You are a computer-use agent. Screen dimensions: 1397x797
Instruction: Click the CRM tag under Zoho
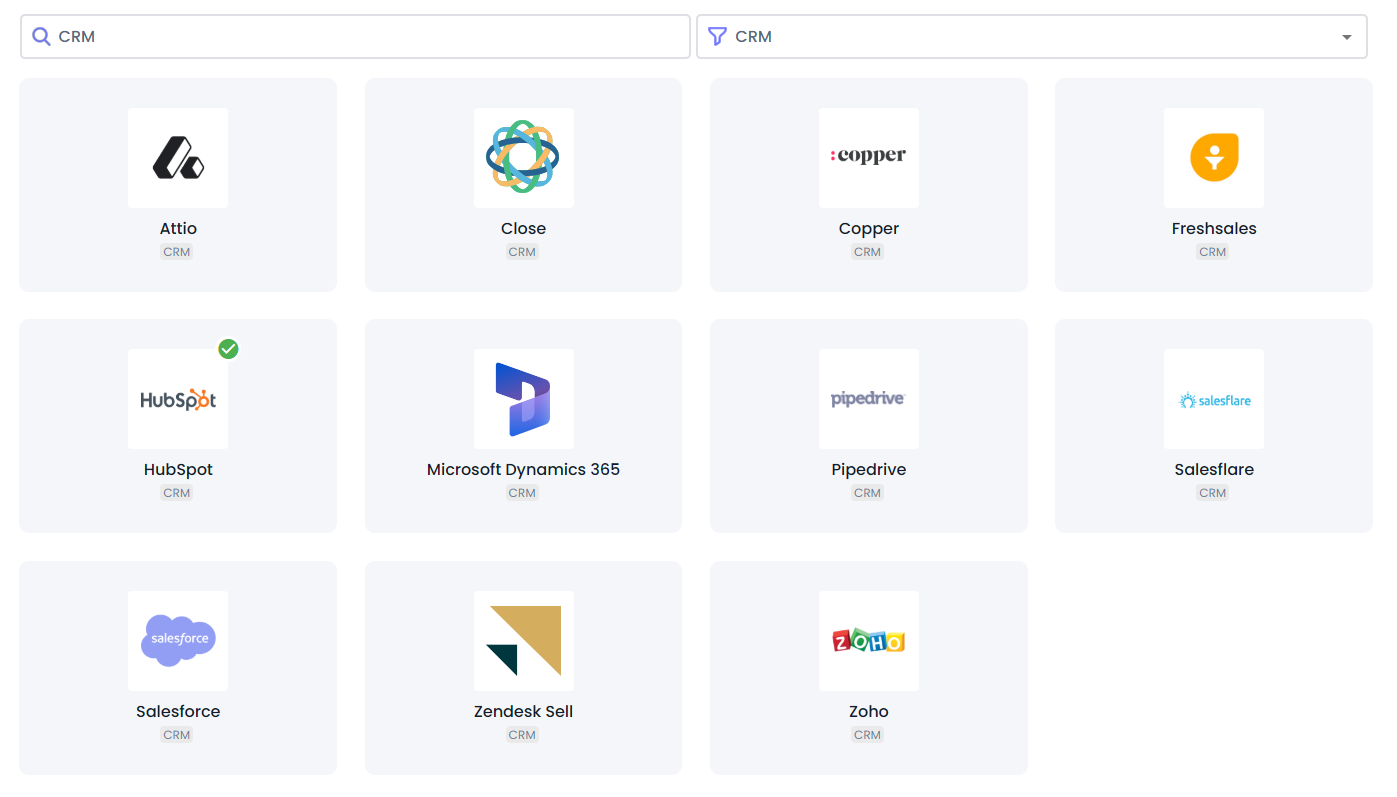(x=867, y=735)
